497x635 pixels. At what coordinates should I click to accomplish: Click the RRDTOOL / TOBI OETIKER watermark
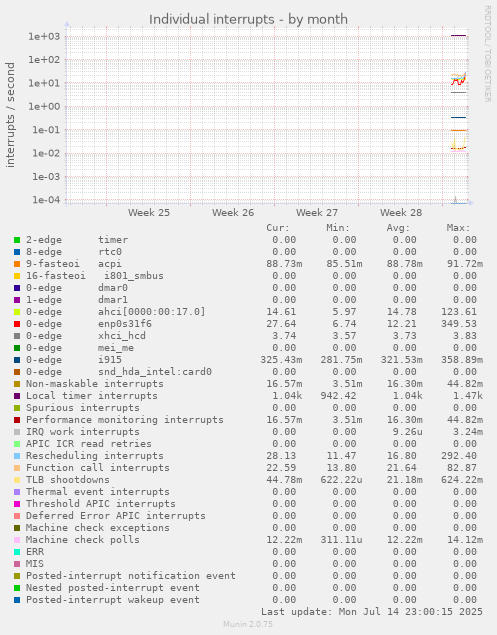tap(487, 53)
